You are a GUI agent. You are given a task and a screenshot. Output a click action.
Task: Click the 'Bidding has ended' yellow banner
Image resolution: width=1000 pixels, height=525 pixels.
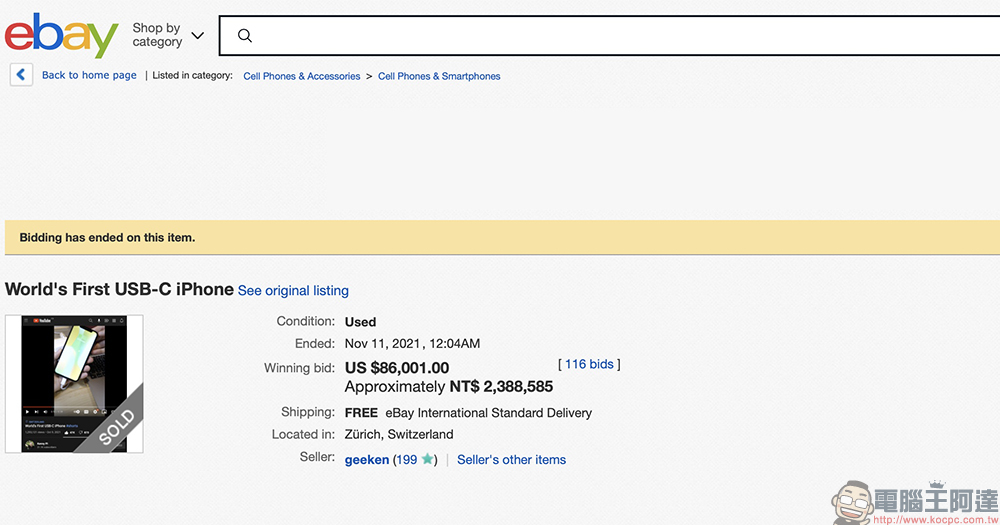click(x=500, y=238)
